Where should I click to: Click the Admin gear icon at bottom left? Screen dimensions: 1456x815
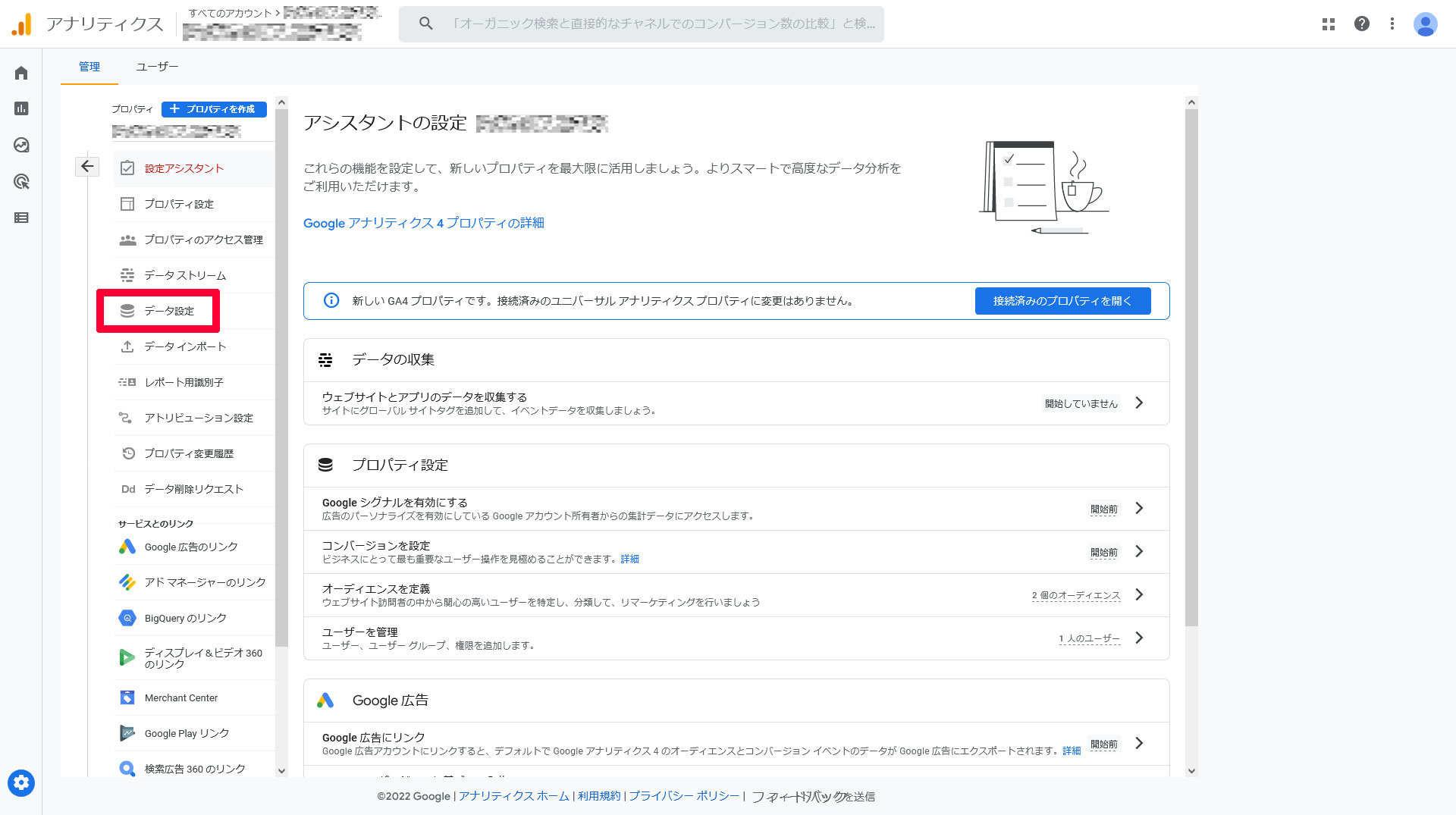tap(21, 783)
